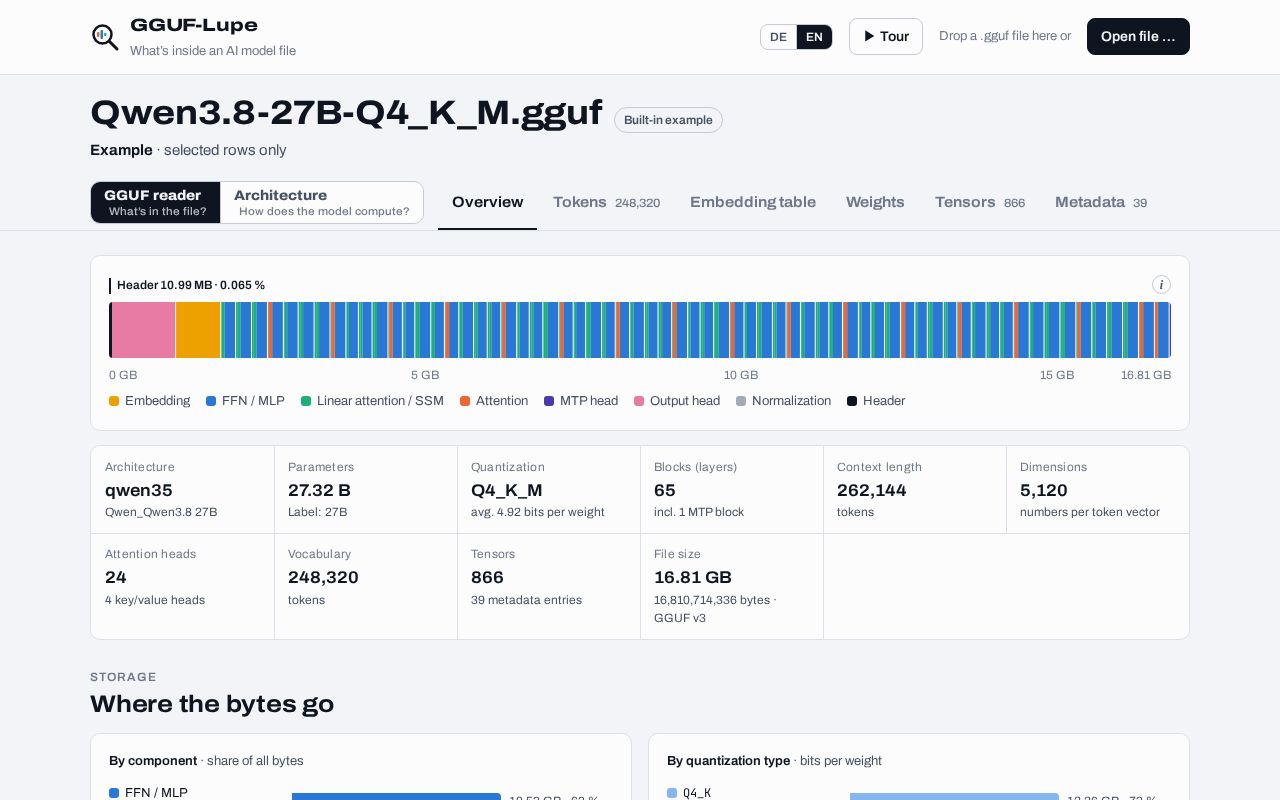Click the Quantization value Q4_K_M
The image size is (1280, 800).
(507, 490)
